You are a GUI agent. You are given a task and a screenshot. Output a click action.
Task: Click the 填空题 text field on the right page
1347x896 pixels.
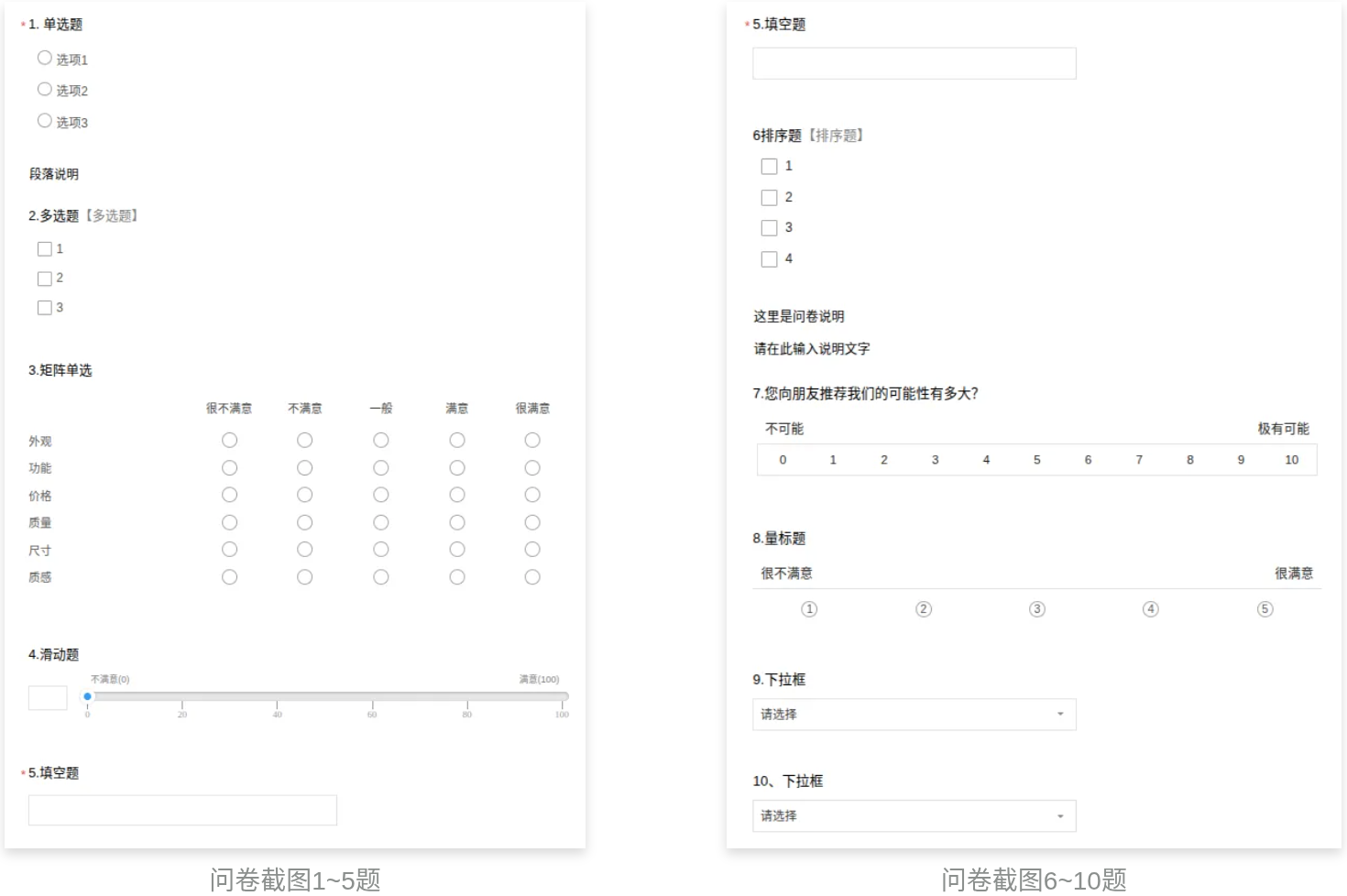[914, 62]
